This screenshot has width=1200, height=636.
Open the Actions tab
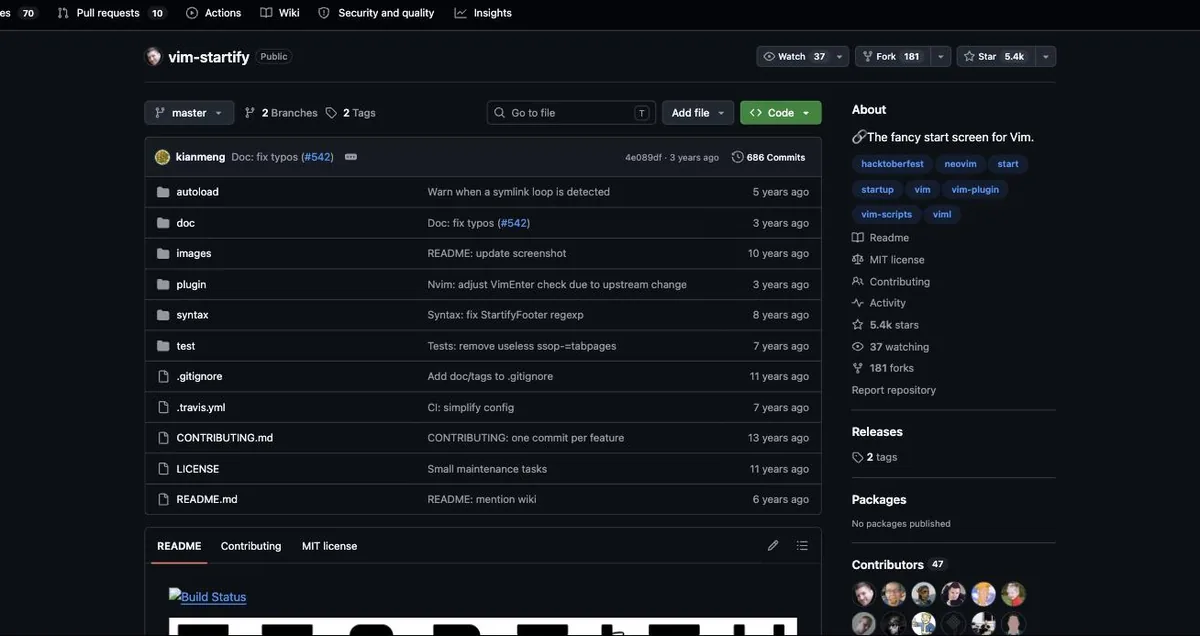(x=213, y=13)
